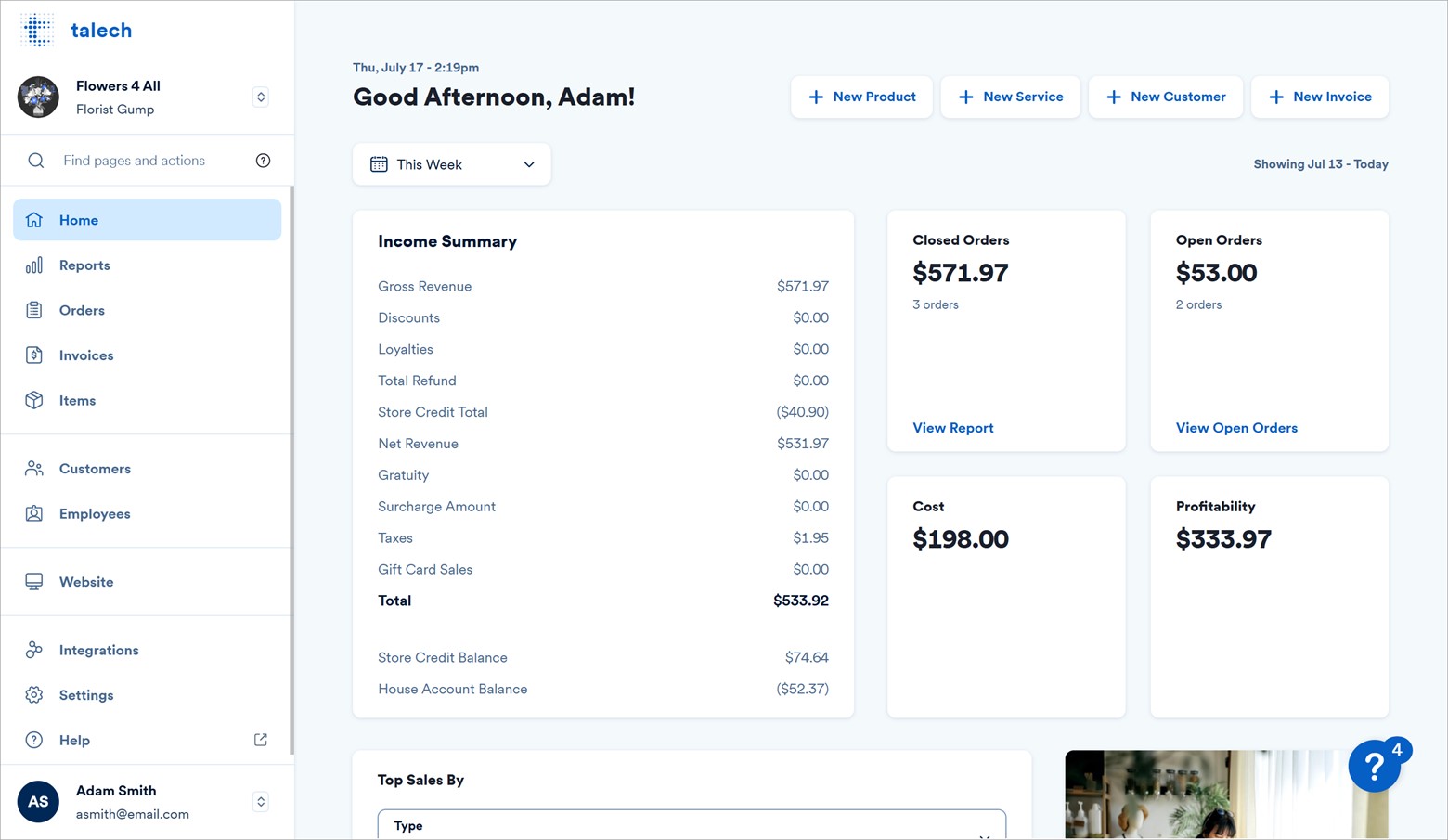Open the Type dropdown under Top Sales By

pyautogui.click(x=691, y=825)
